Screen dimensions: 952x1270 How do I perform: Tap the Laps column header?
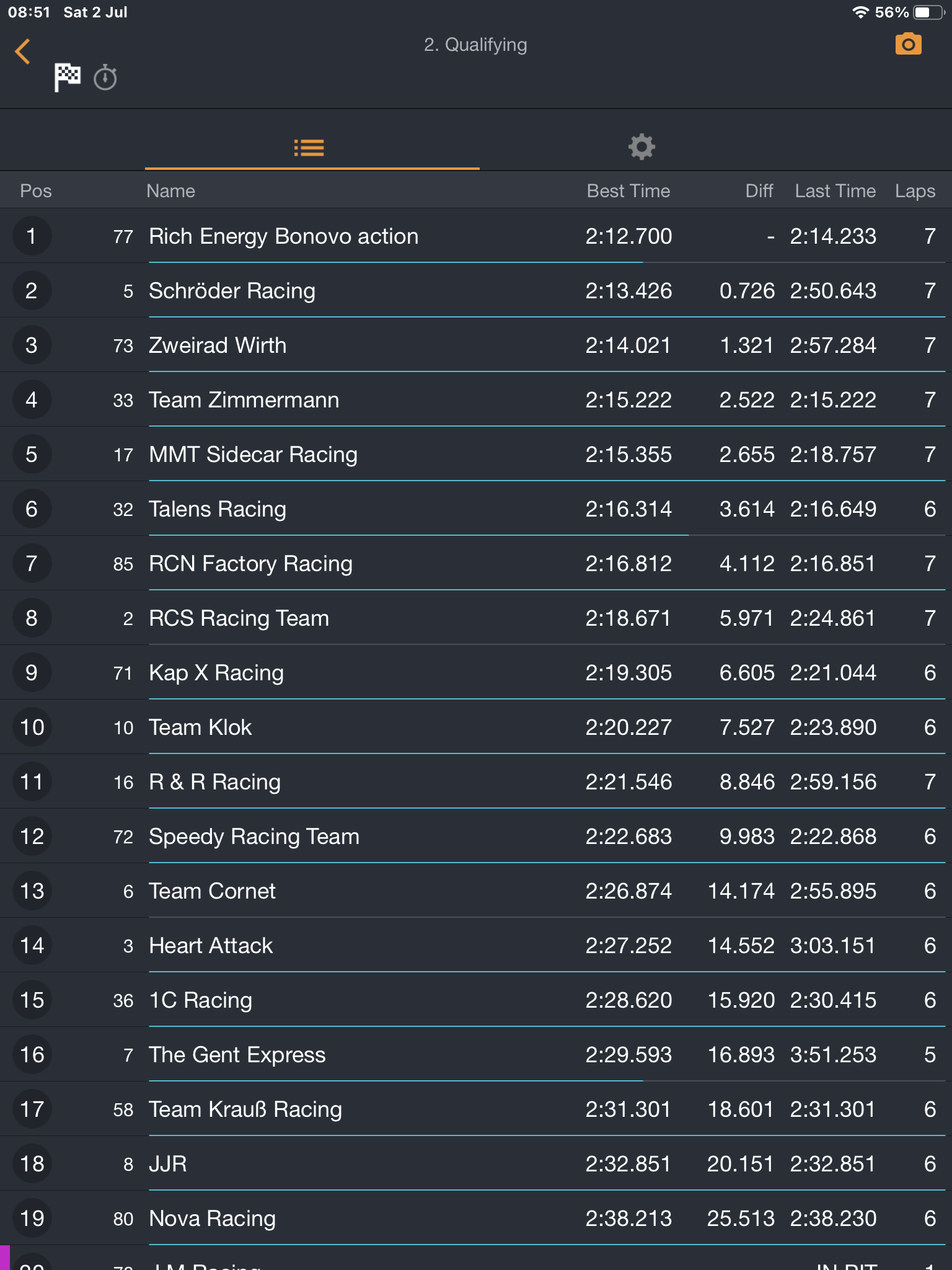pyautogui.click(x=915, y=191)
